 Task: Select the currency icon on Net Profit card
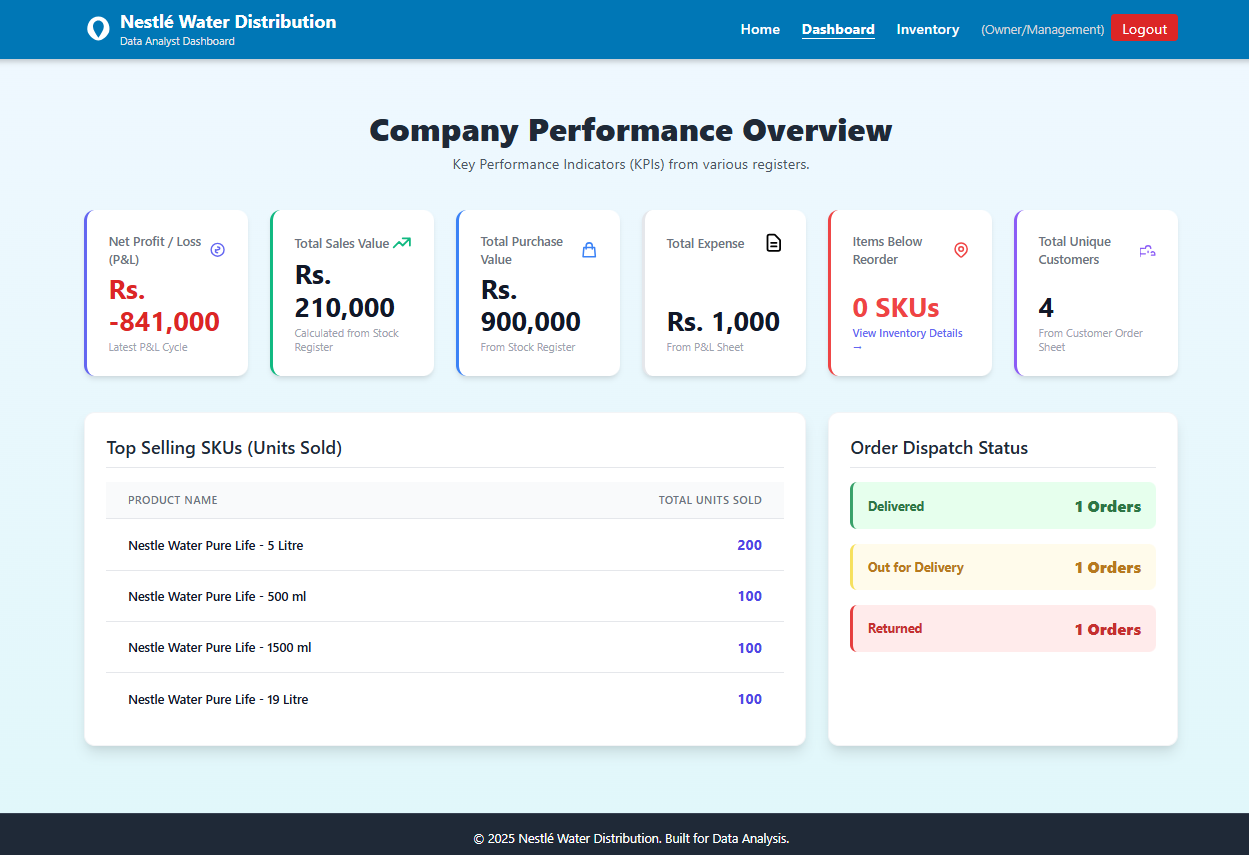click(218, 250)
